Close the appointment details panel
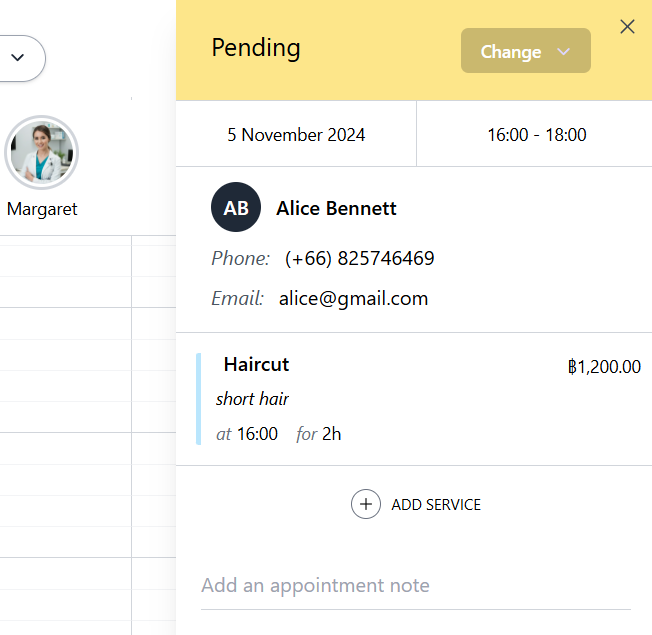Viewport: 652px width, 635px height. 628,27
